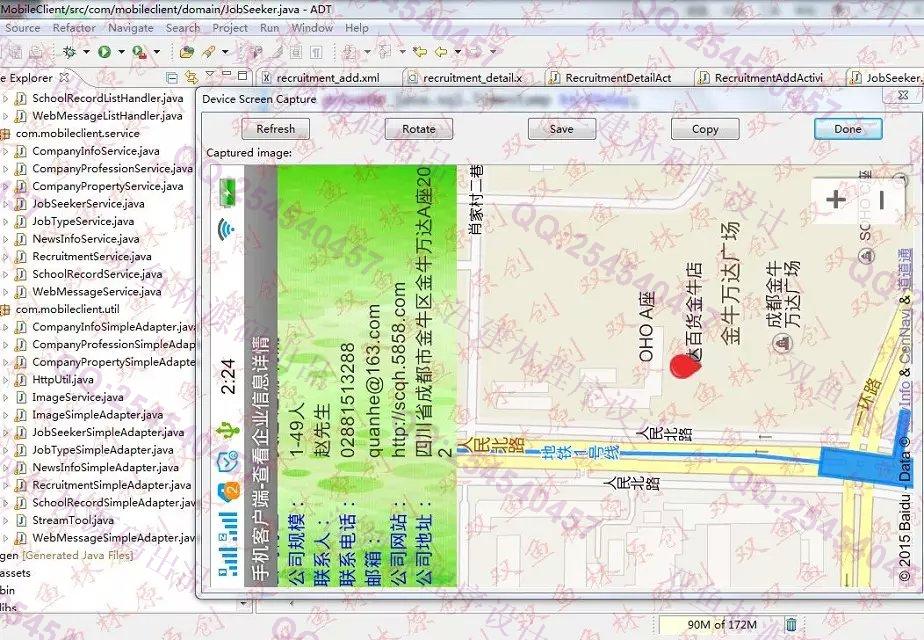Select the gen Generated Java Files folder
924x640 pixels.
(67, 555)
